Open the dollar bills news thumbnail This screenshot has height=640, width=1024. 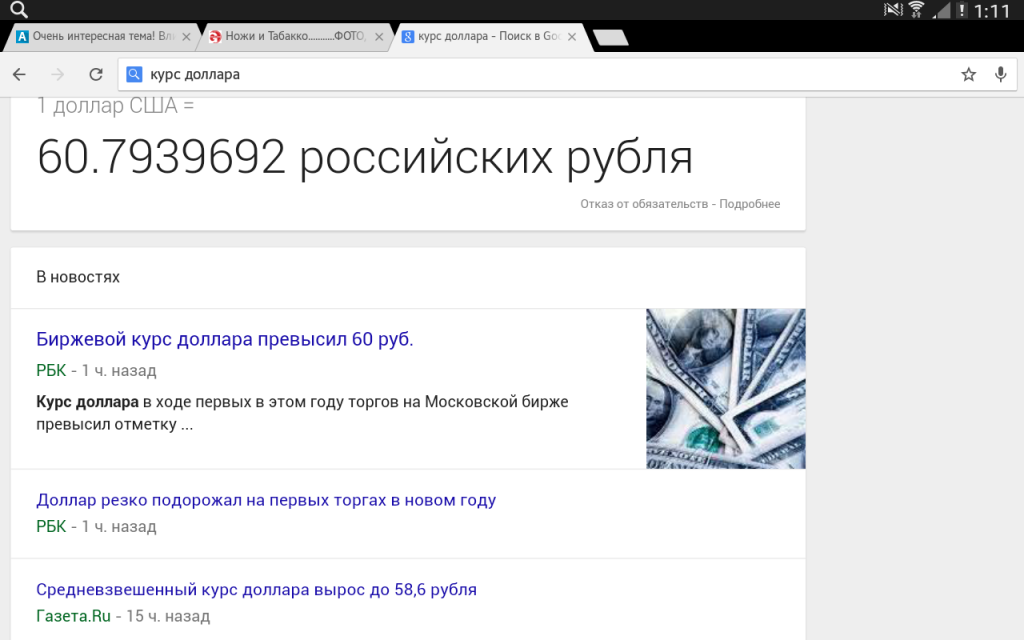tap(725, 388)
